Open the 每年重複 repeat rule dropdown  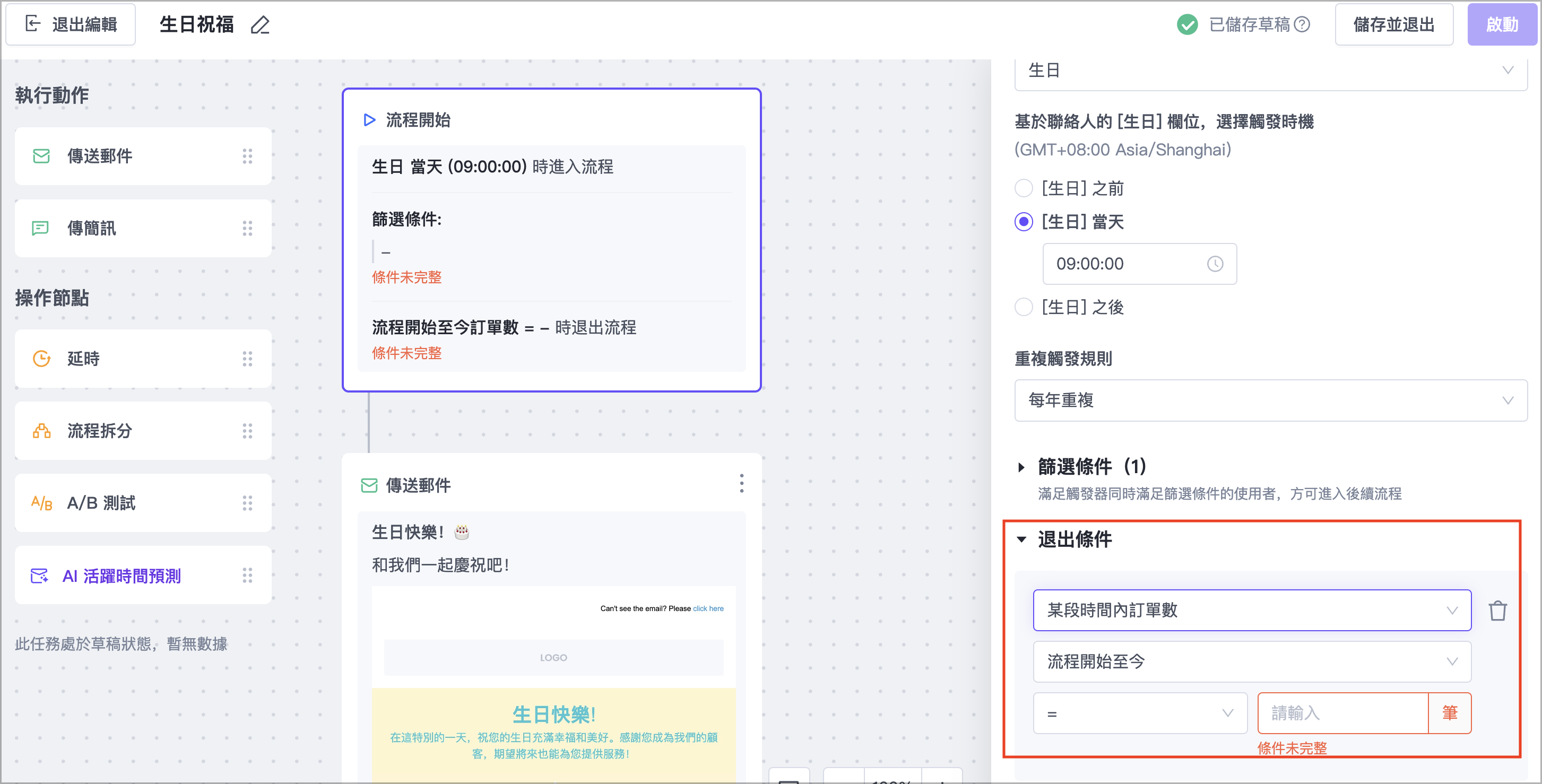[x=1270, y=400]
